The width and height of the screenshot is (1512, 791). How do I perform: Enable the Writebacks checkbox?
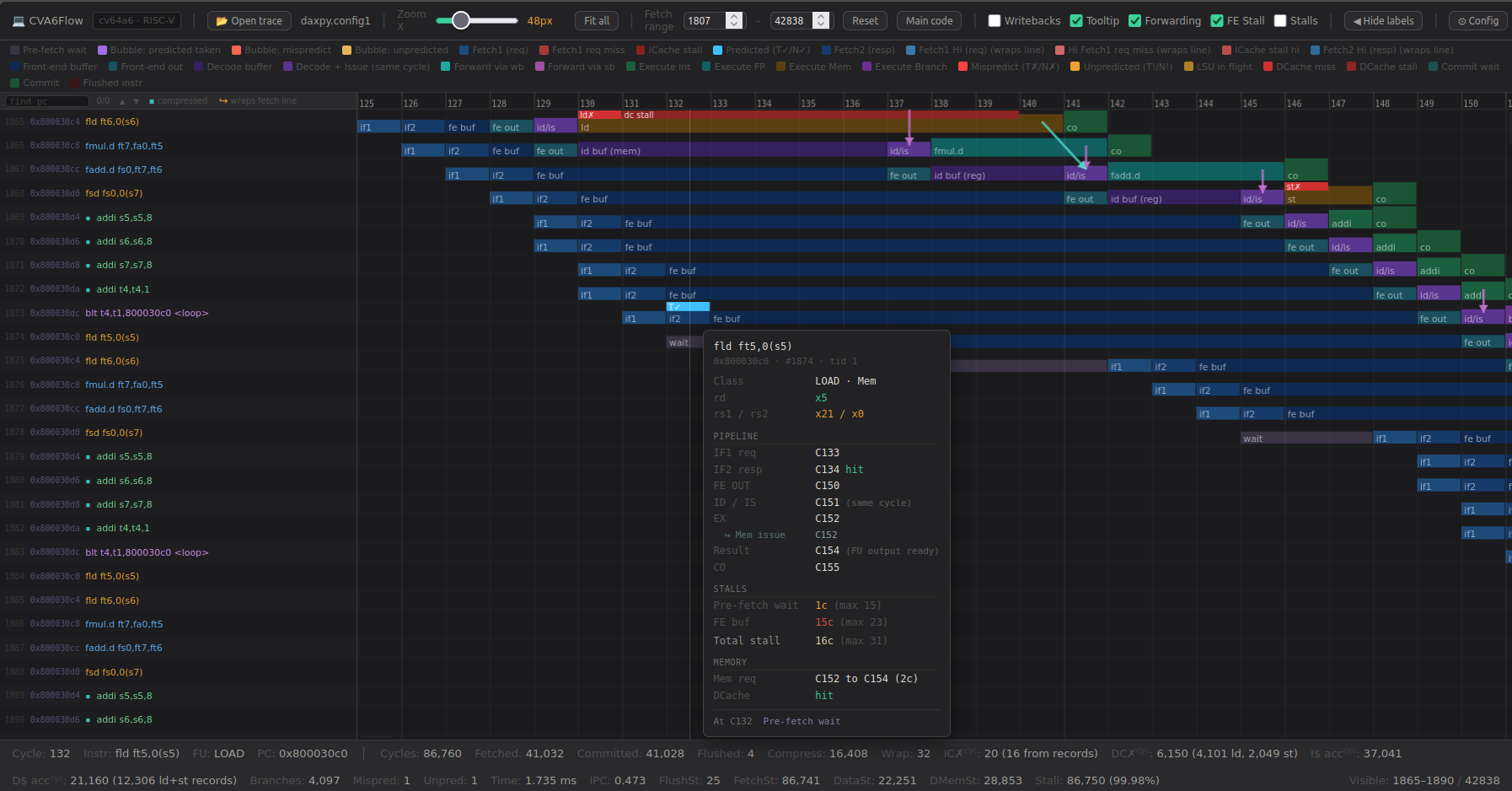(x=994, y=20)
